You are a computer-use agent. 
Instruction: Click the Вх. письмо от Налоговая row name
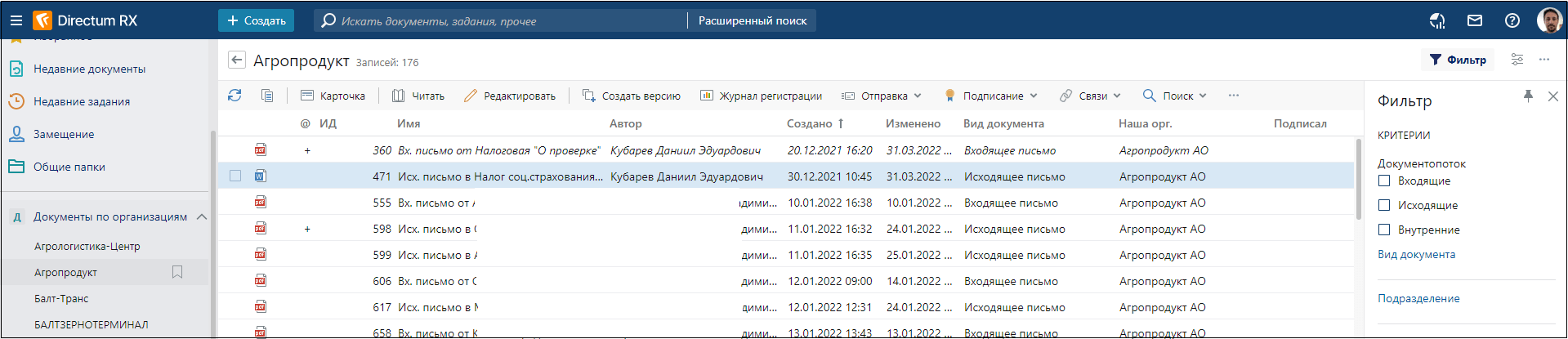point(498,150)
